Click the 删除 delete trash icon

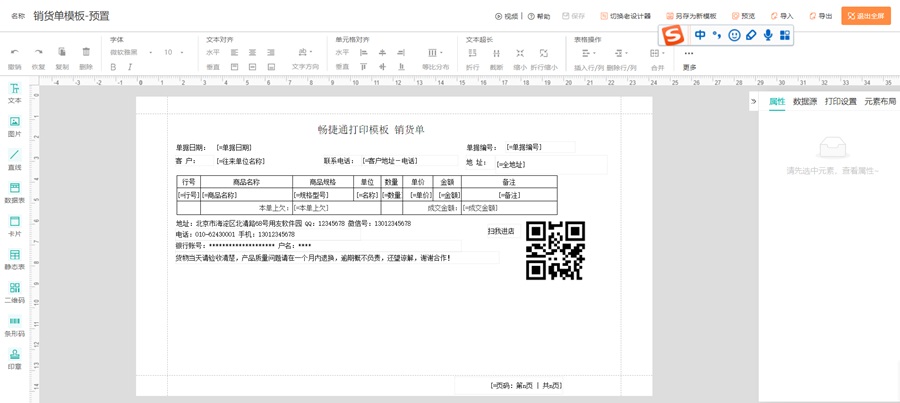tap(86, 52)
